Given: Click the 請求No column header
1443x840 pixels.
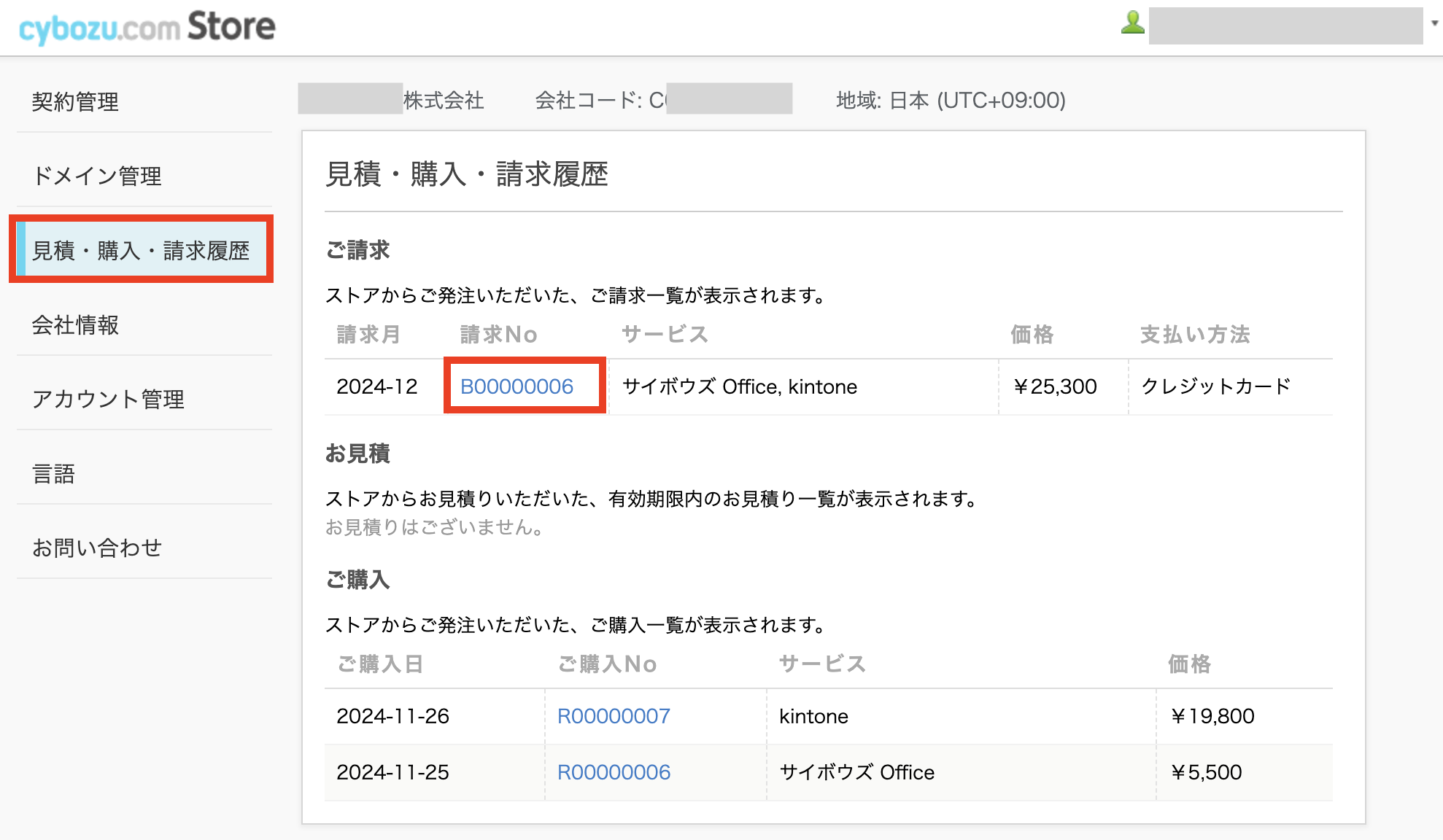Looking at the screenshot, I should 499,335.
